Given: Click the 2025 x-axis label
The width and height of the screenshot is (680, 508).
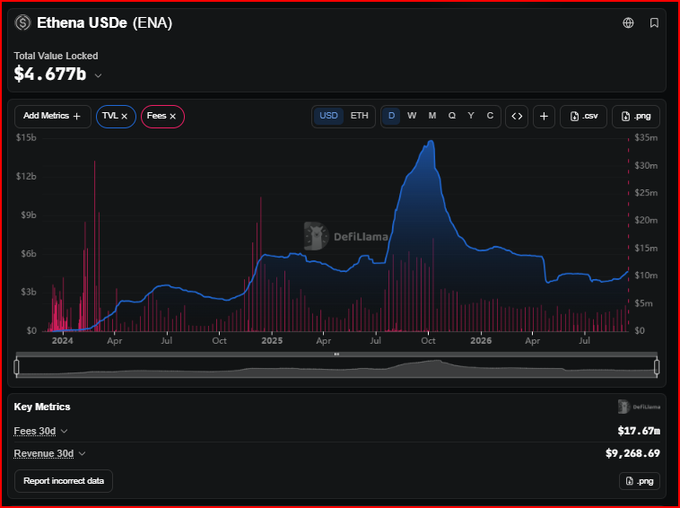Looking at the screenshot, I should click(272, 341).
